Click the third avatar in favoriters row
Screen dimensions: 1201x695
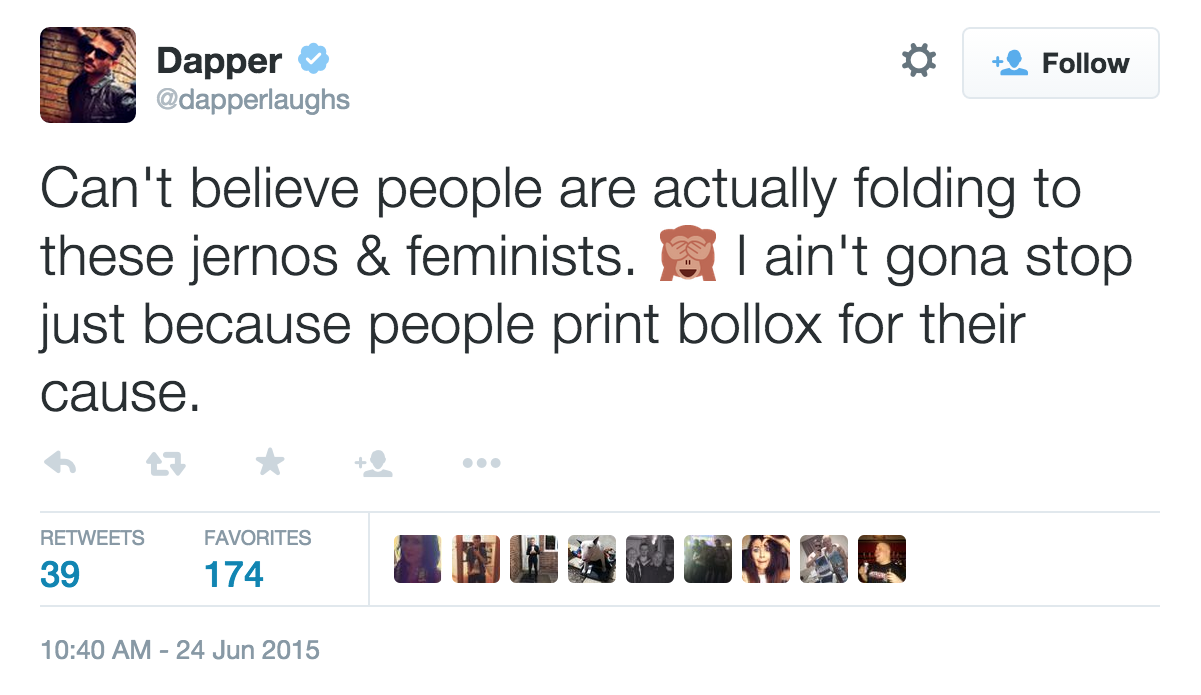coord(534,559)
